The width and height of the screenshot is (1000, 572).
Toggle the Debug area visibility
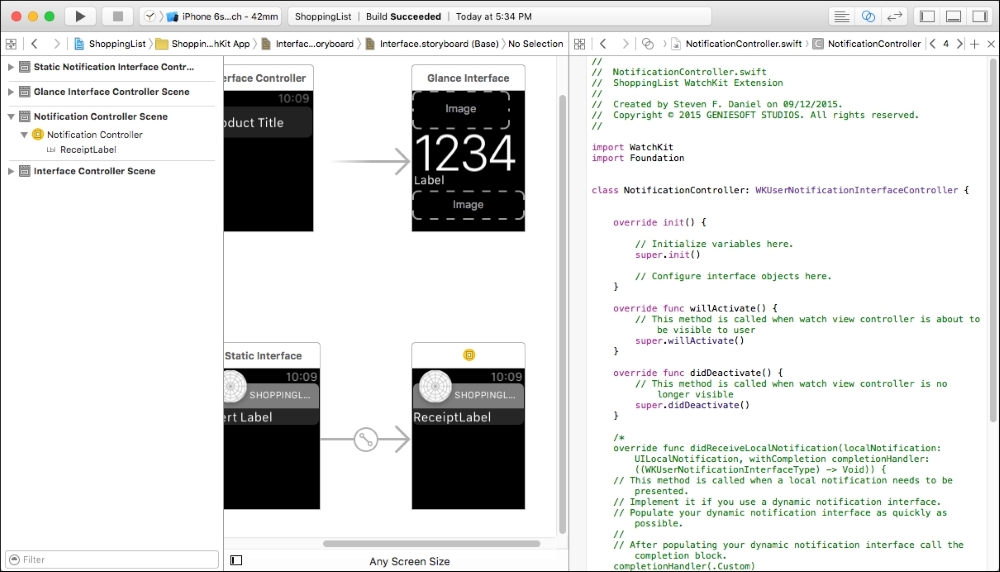click(953, 16)
